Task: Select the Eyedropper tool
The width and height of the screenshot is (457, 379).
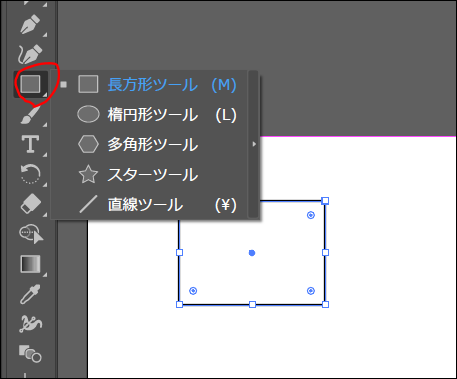Action: pos(30,294)
